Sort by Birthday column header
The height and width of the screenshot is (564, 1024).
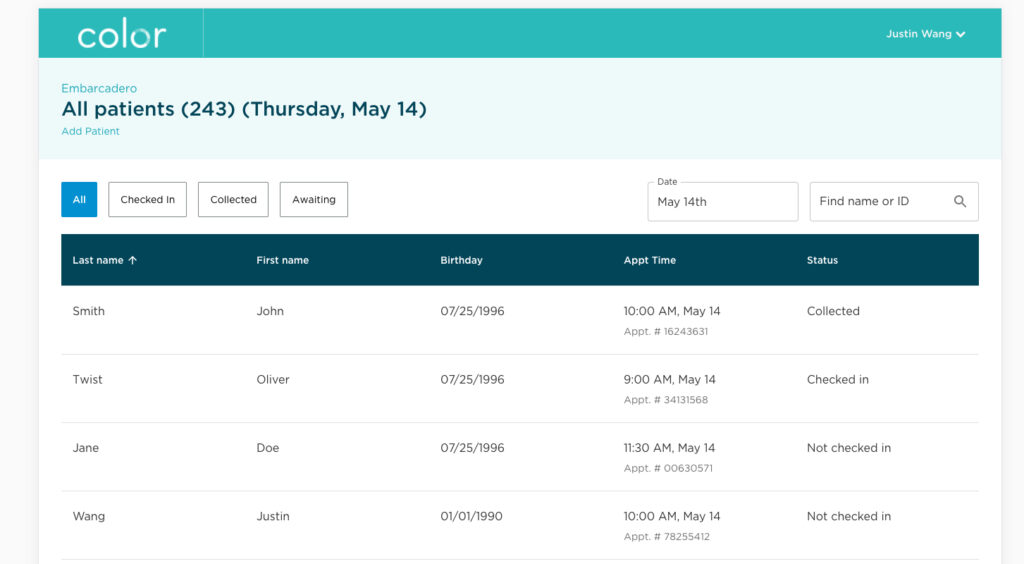[x=461, y=260]
